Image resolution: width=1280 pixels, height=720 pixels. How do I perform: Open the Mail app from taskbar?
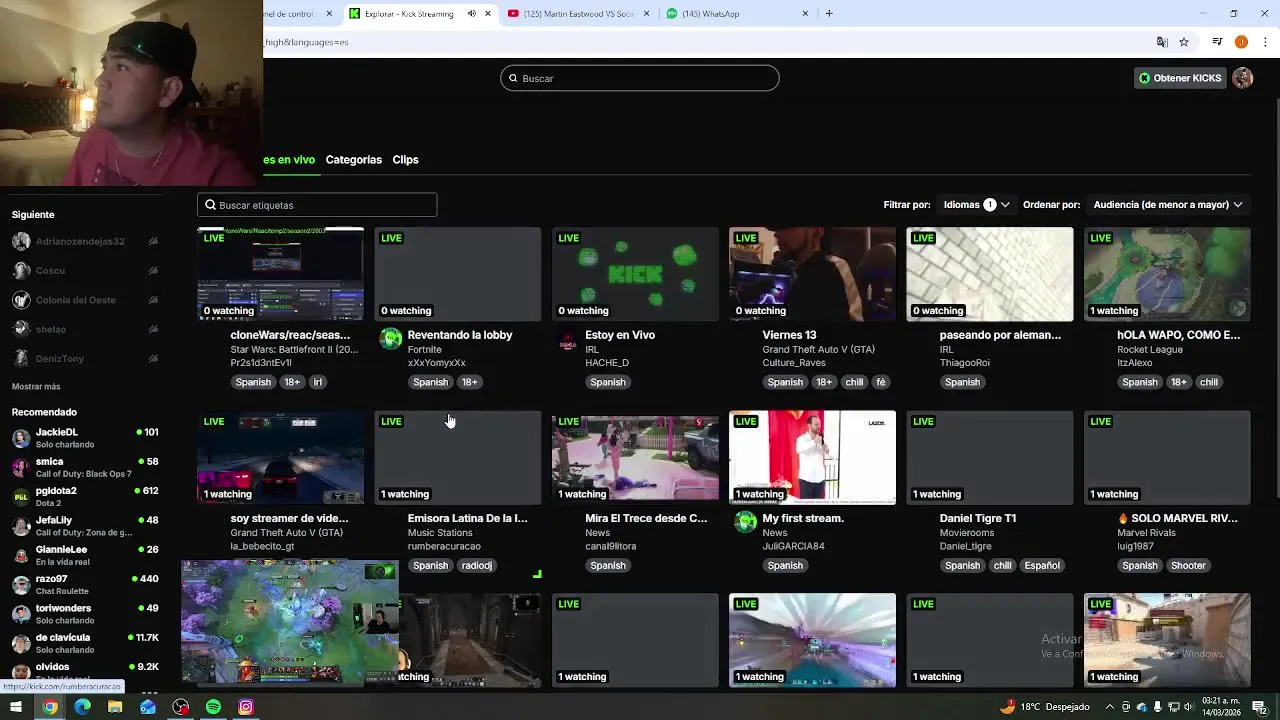click(148, 707)
